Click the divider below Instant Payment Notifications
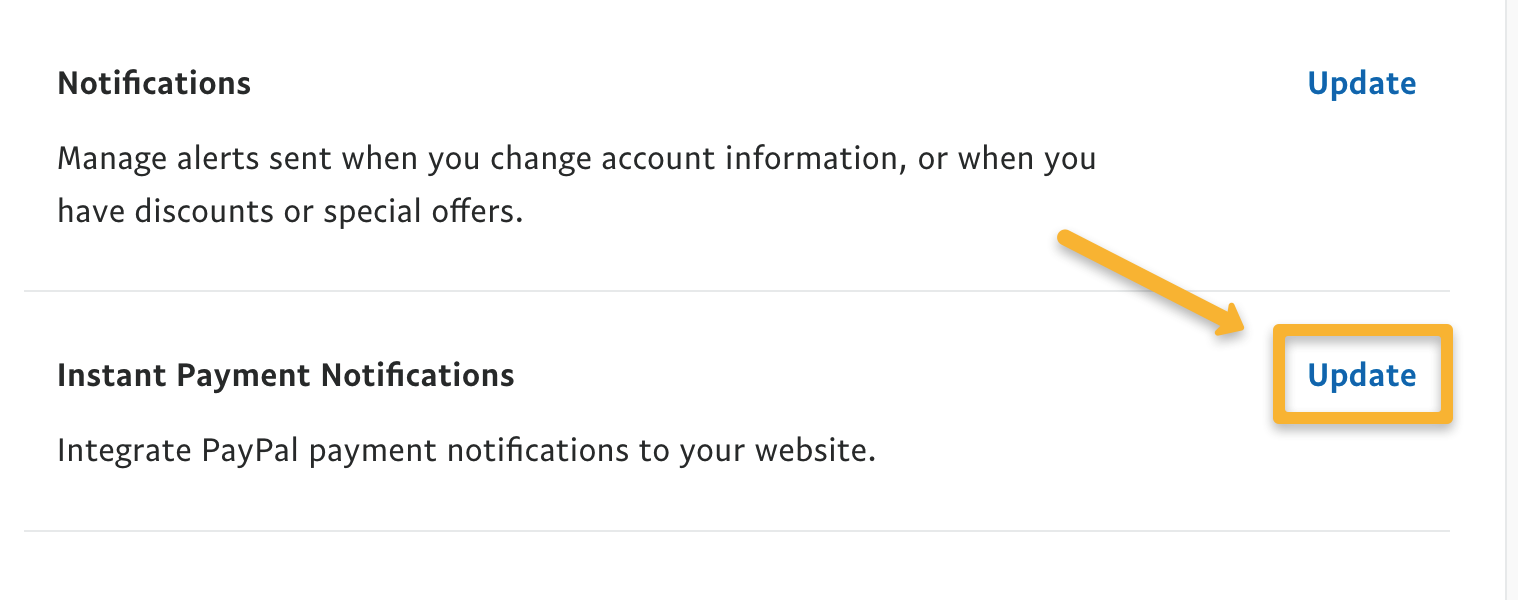Image resolution: width=1518 pixels, height=600 pixels. coord(736,531)
